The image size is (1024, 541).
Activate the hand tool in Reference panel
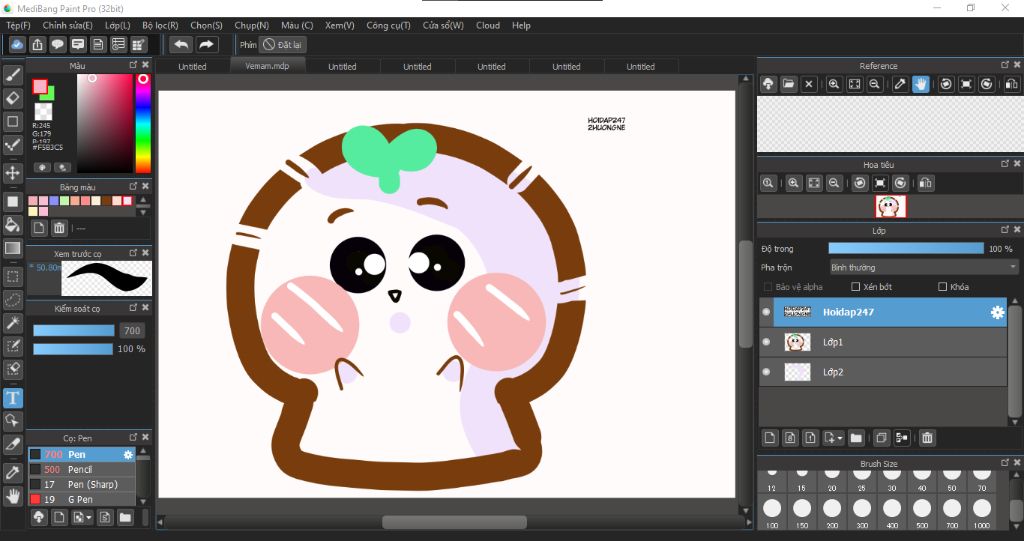[x=920, y=84]
